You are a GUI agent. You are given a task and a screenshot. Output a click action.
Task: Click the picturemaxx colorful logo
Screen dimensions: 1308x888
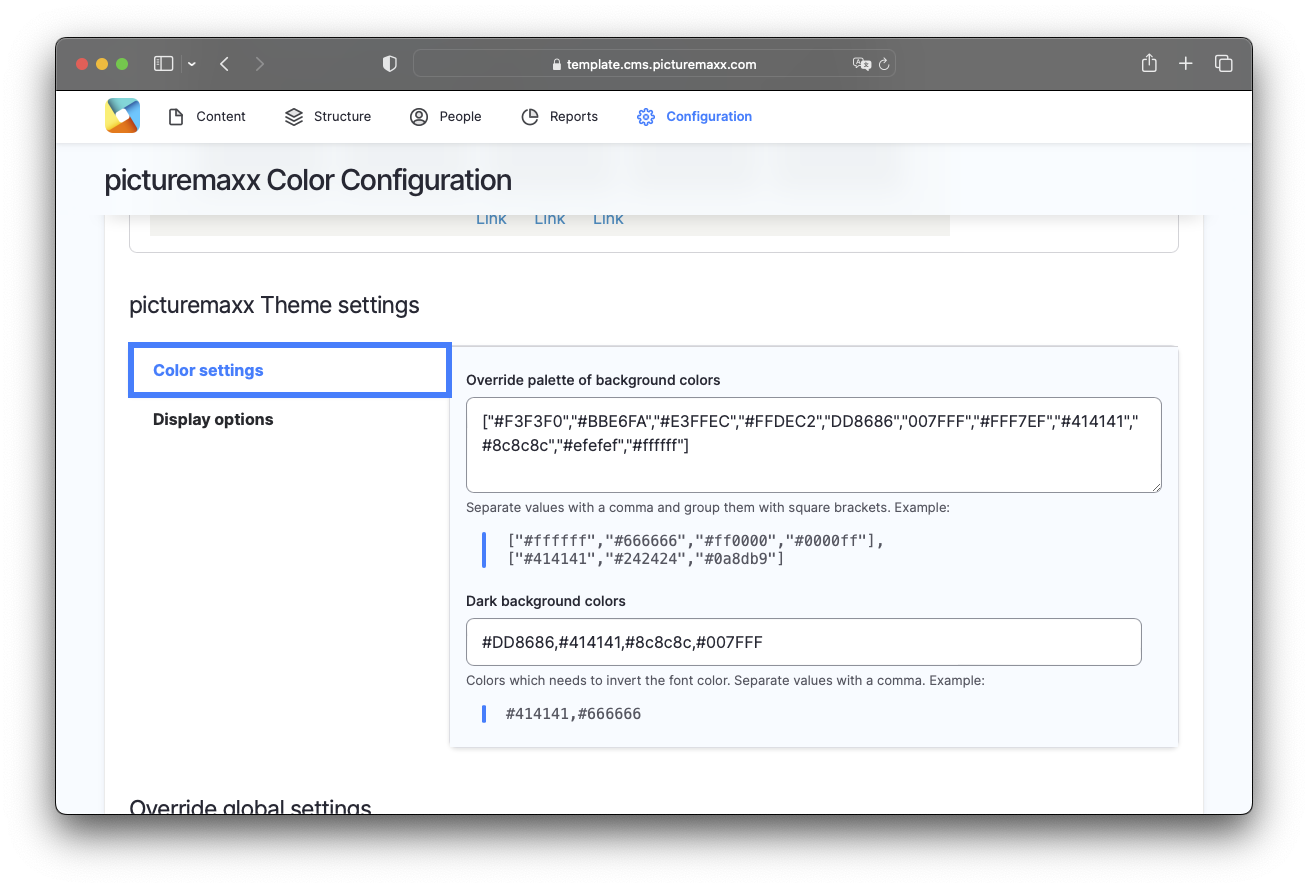point(122,116)
